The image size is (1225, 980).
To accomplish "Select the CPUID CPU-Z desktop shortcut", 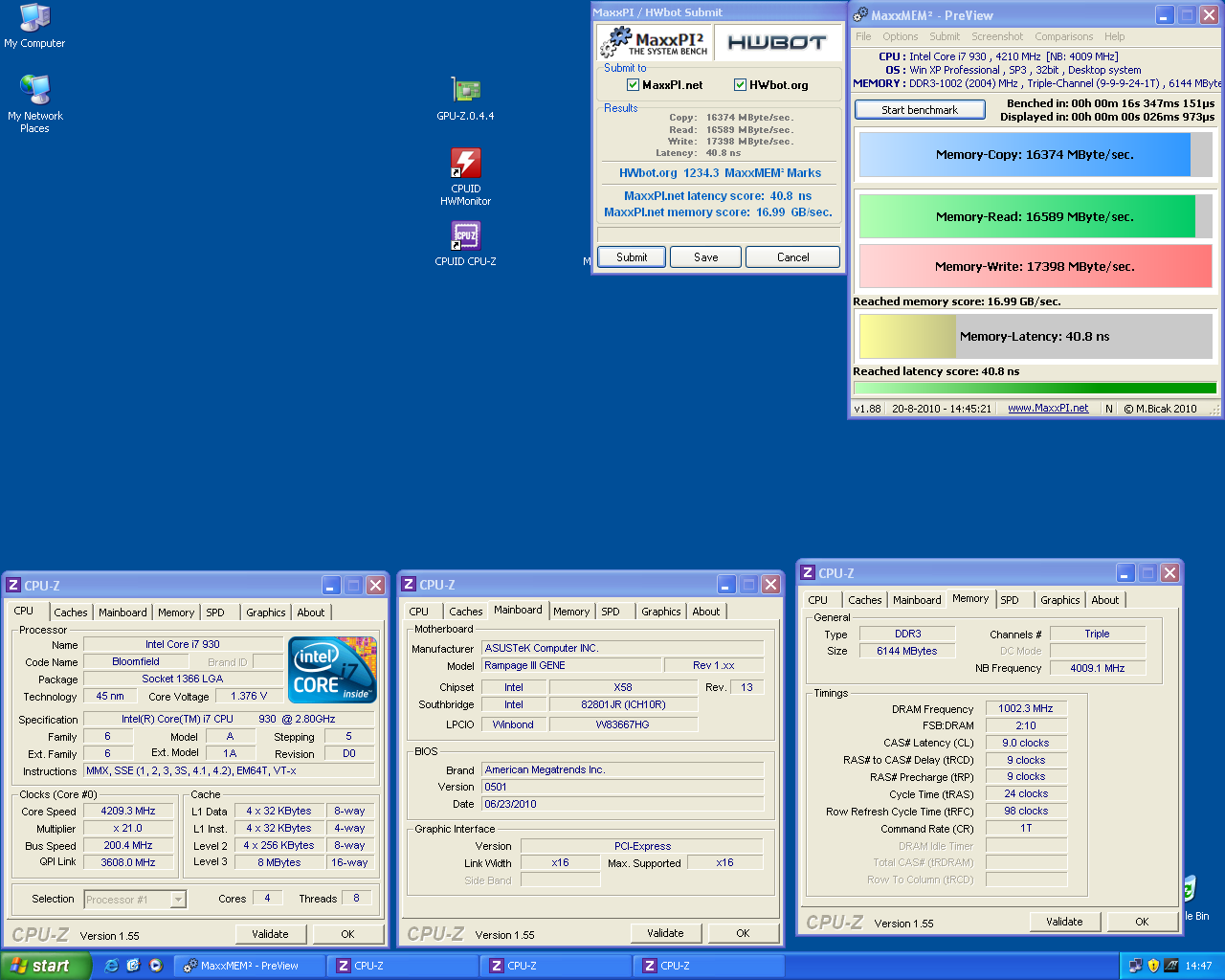I will [x=466, y=243].
